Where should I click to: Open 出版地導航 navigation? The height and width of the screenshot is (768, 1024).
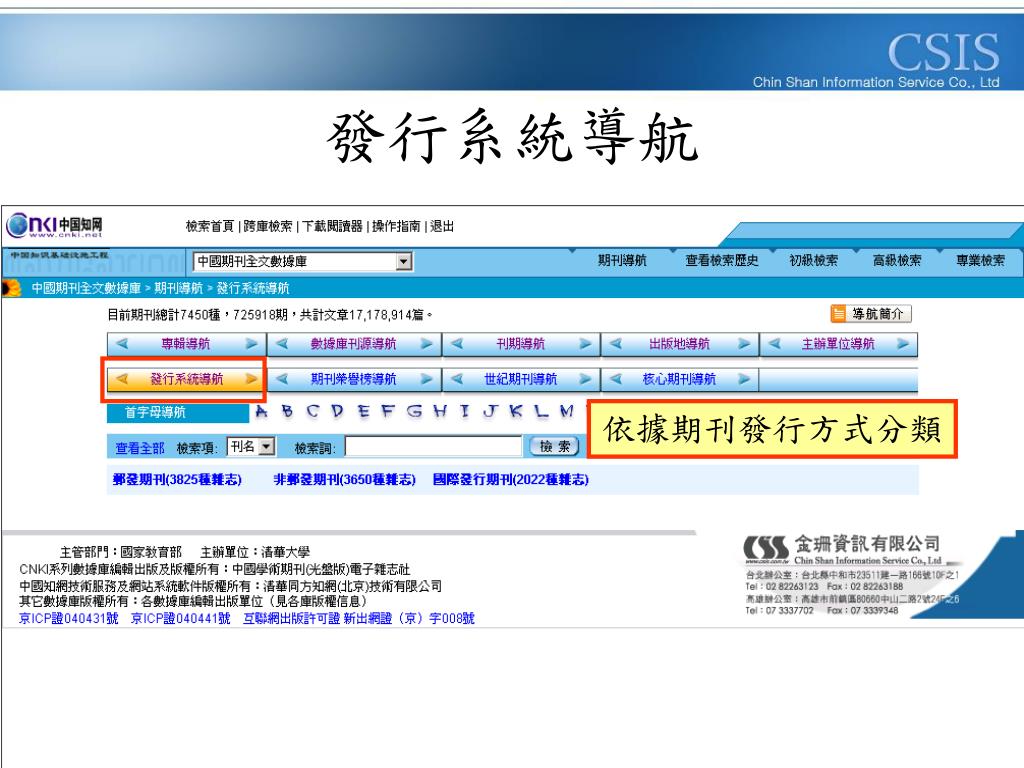[679, 344]
